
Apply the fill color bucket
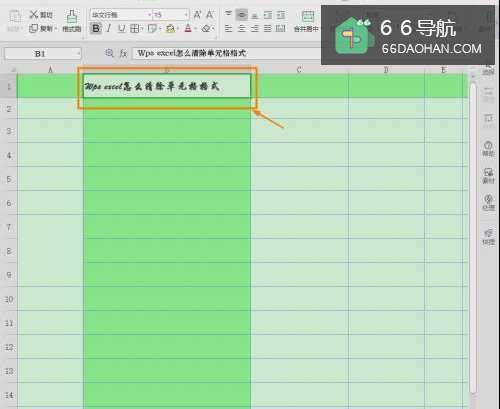tap(170, 29)
